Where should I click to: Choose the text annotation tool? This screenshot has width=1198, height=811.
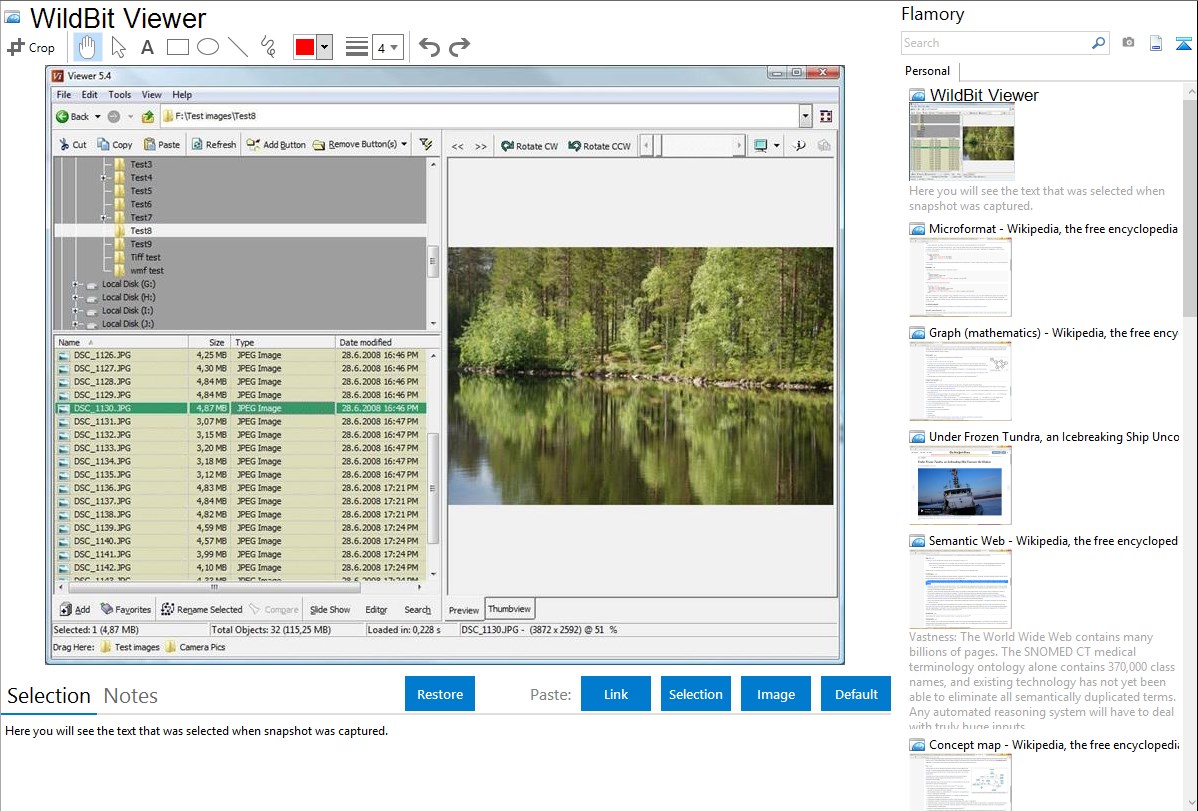coord(147,47)
